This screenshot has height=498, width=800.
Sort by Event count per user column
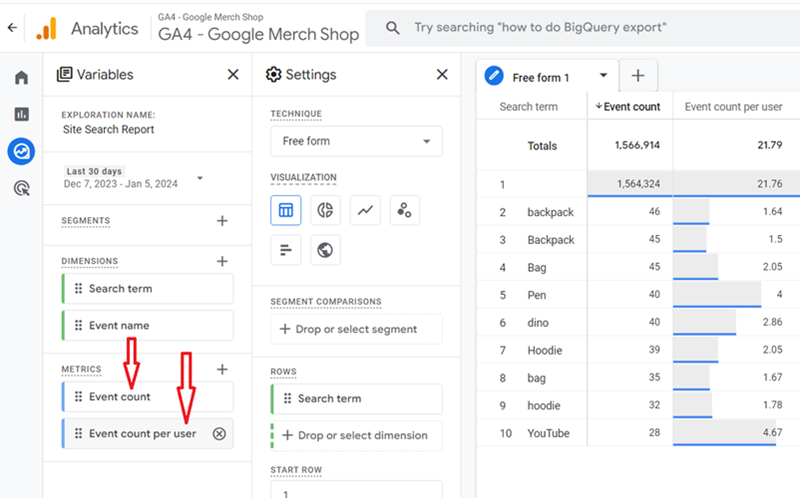[733, 107]
